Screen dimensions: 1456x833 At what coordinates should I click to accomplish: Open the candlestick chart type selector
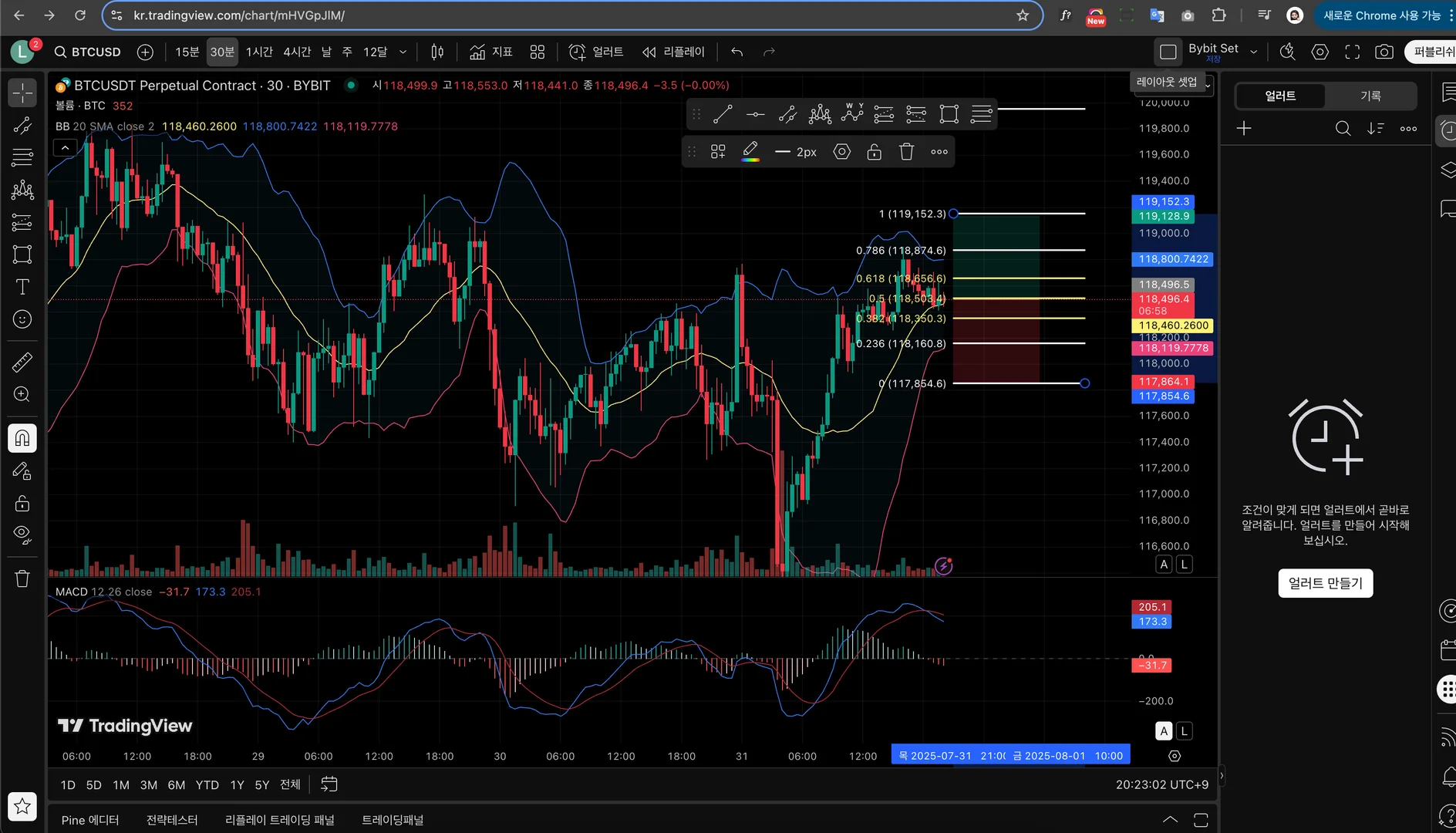click(437, 52)
